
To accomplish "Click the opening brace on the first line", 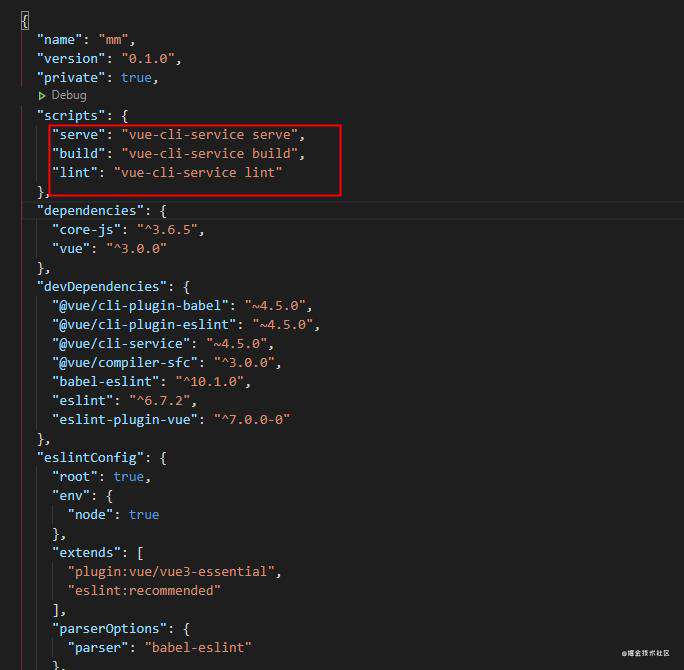I will [x=25, y=21].
